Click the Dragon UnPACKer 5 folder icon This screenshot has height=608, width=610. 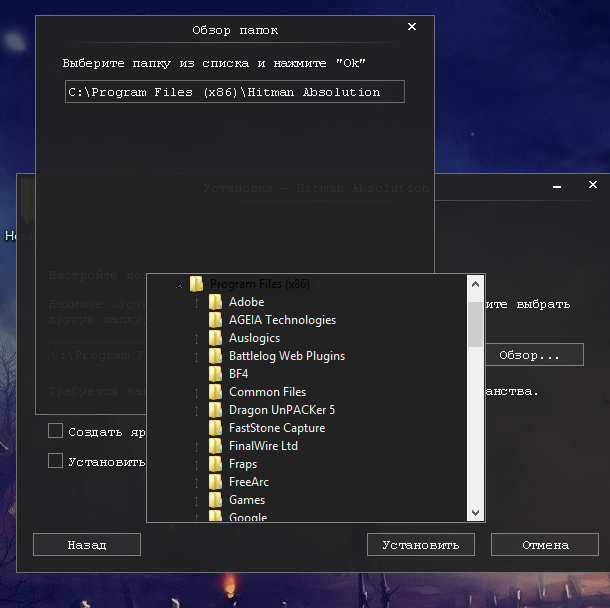point(215,410)
